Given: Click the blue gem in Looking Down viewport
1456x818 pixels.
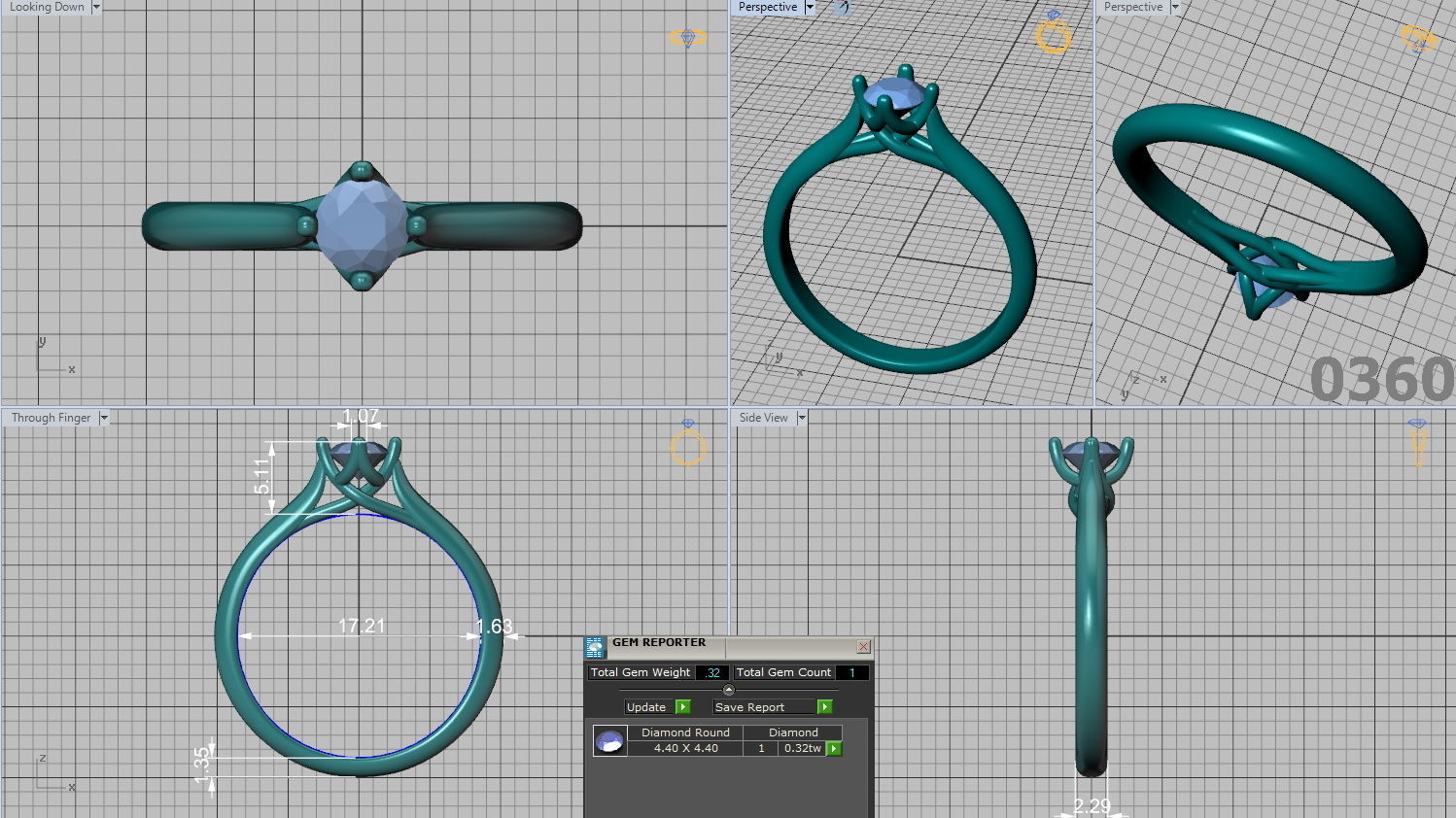Looking at the screenshot, I should (363, 224).
